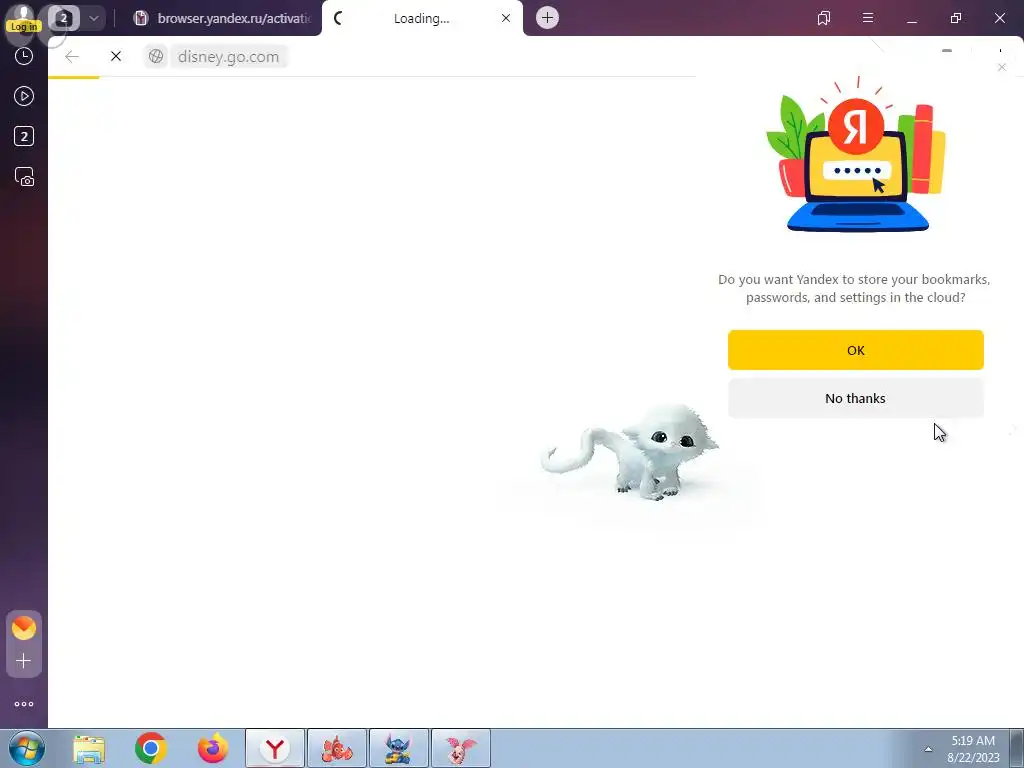Viewport: 1024px width, 768px height.
Task: Click the globe site info icon
Action: [155, 57]
